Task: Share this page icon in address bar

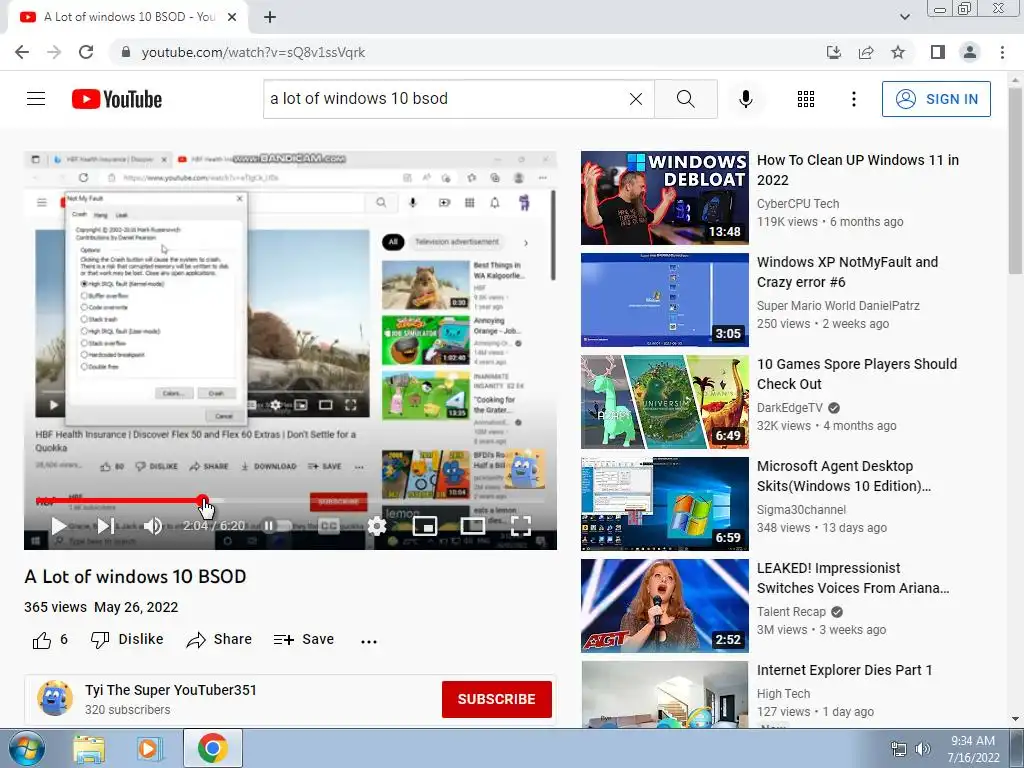Action: [x=866, y=52]
